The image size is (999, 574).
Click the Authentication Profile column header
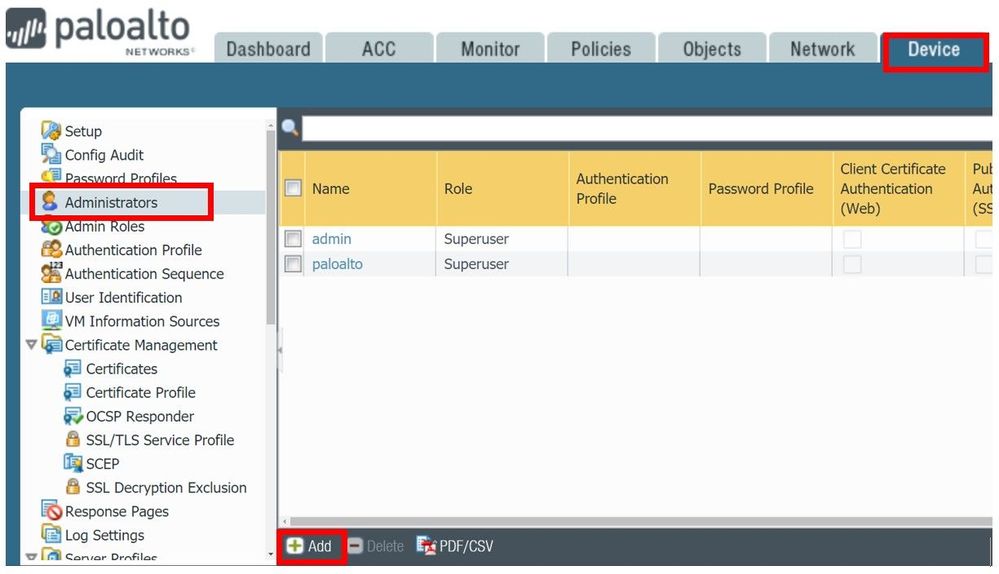[635, 189]
